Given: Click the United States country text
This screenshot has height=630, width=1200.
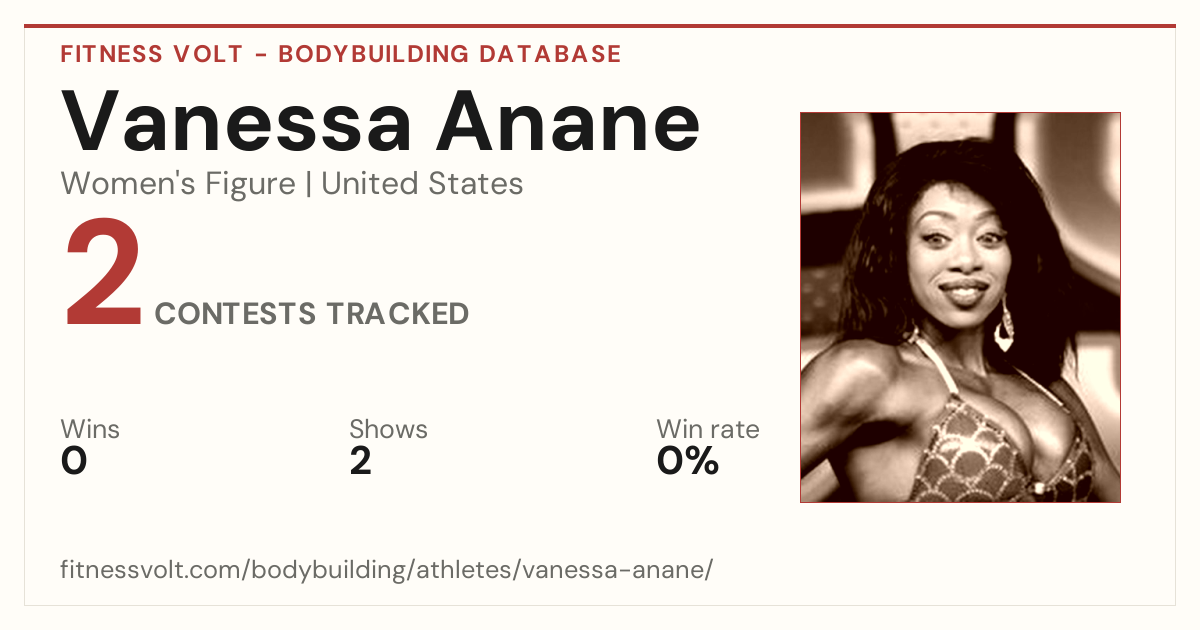Looking at the screenshot, I should coord(422,184).
